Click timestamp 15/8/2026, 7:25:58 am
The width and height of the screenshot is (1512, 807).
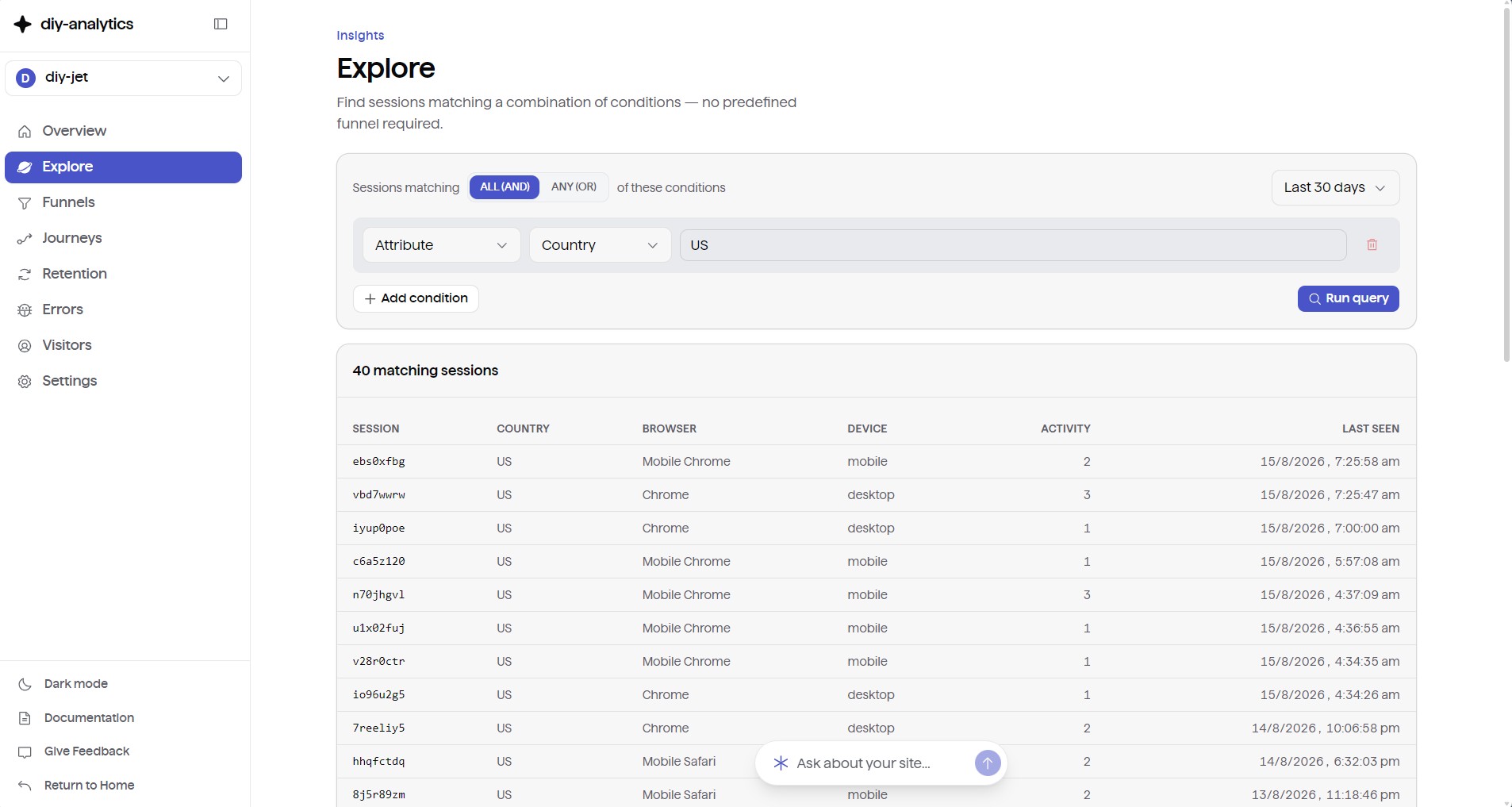coord(1330,462)
